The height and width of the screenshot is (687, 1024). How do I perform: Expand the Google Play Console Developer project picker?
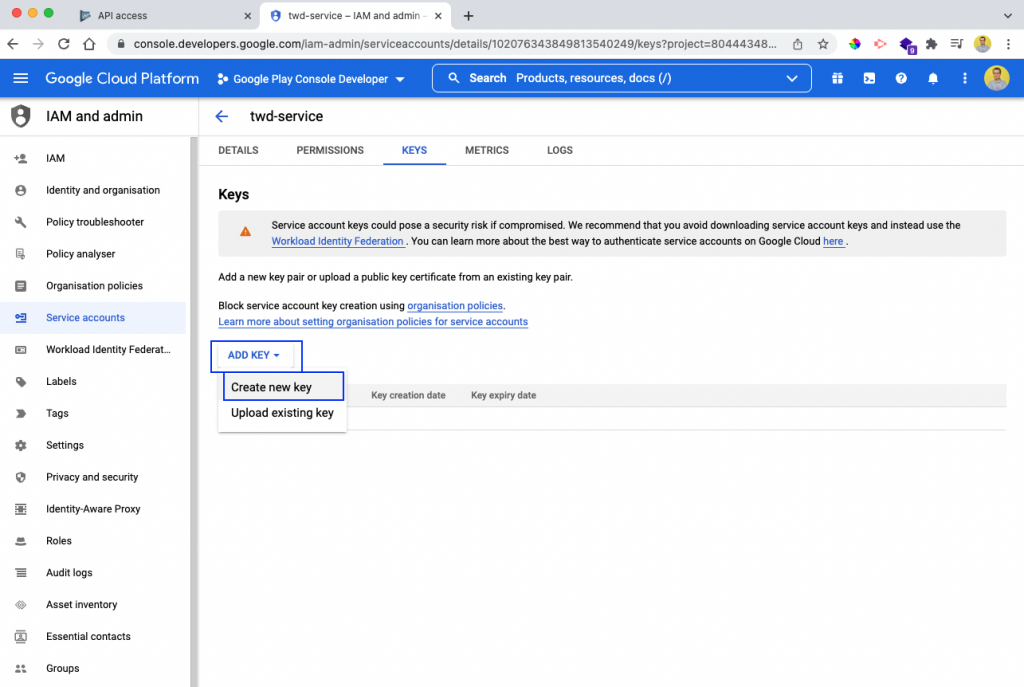pyautogui.click(x=312, y=79)
